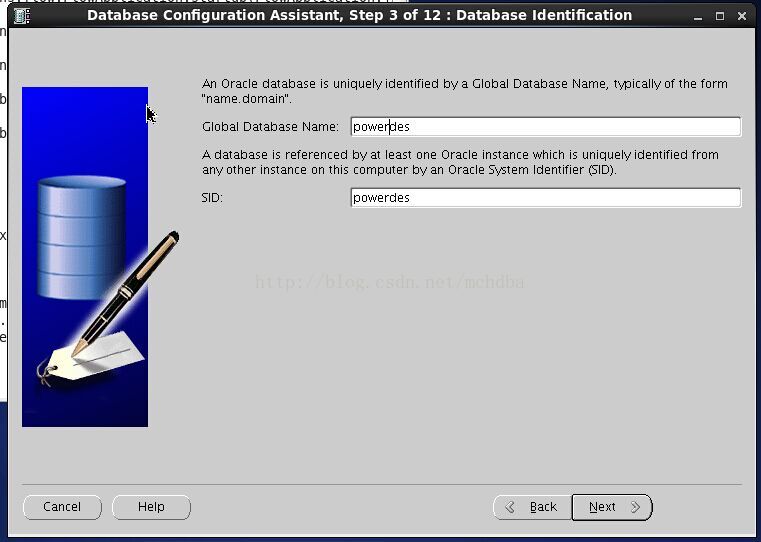Click the database cylinder illustration
Viewport: 761px width, 542px height.
[x=82, y=237]
